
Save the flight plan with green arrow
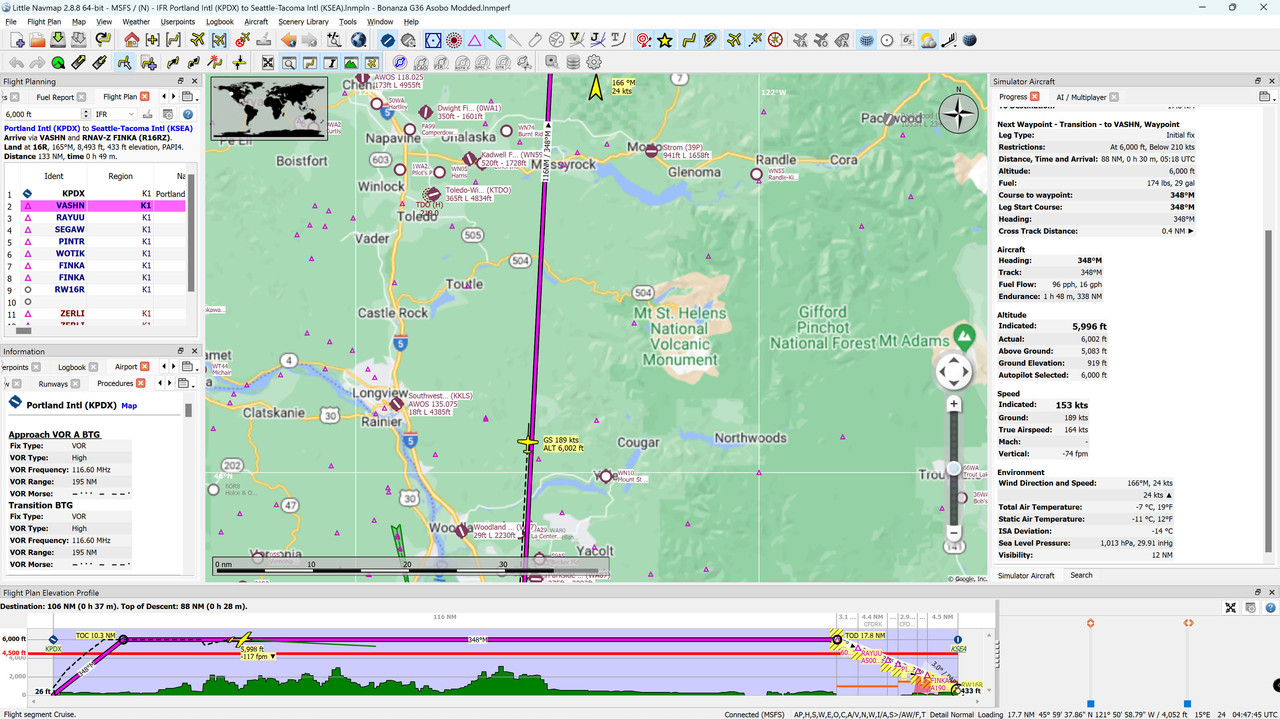58,40
